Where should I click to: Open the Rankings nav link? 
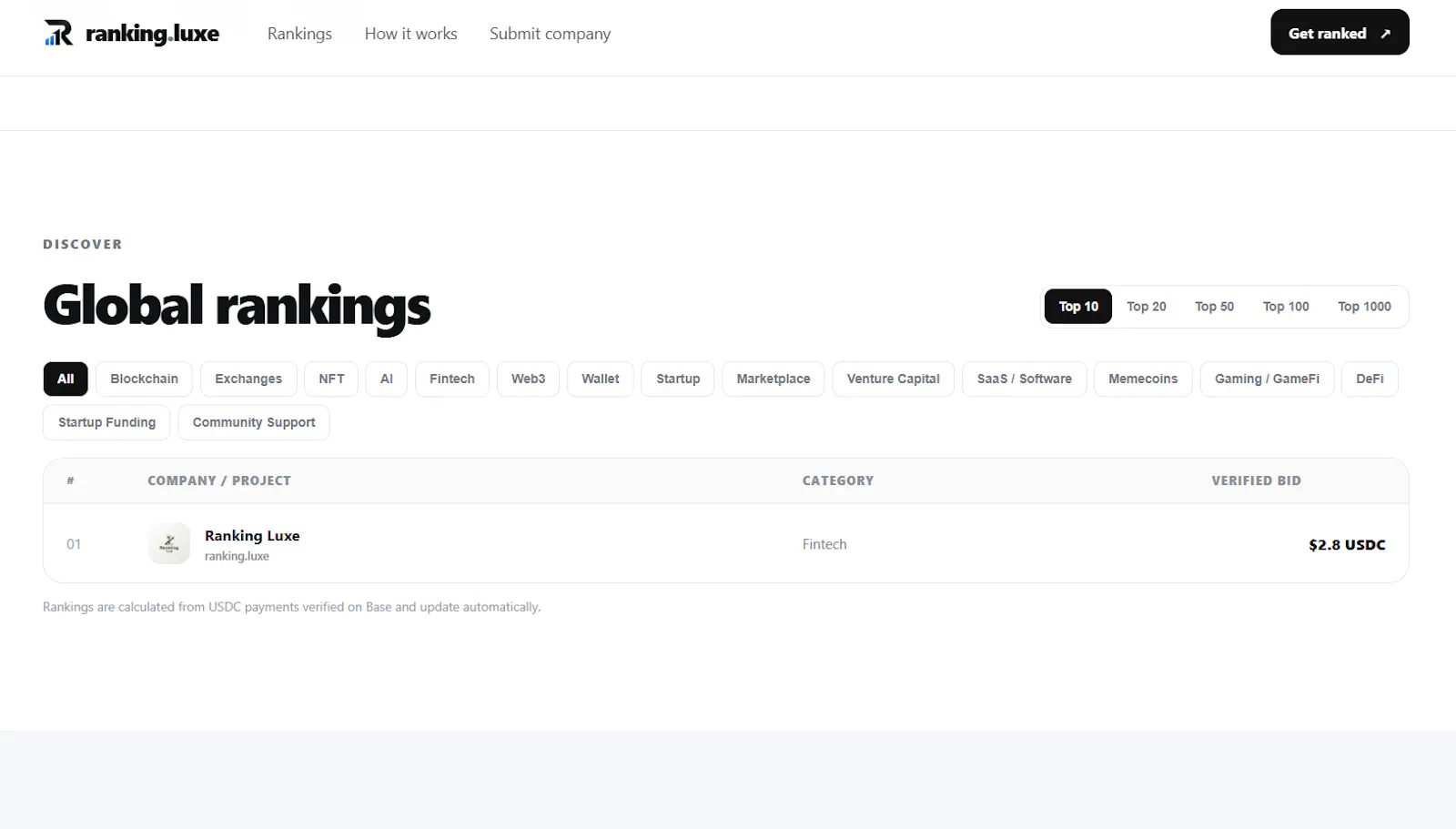click(x=299, y=34)
